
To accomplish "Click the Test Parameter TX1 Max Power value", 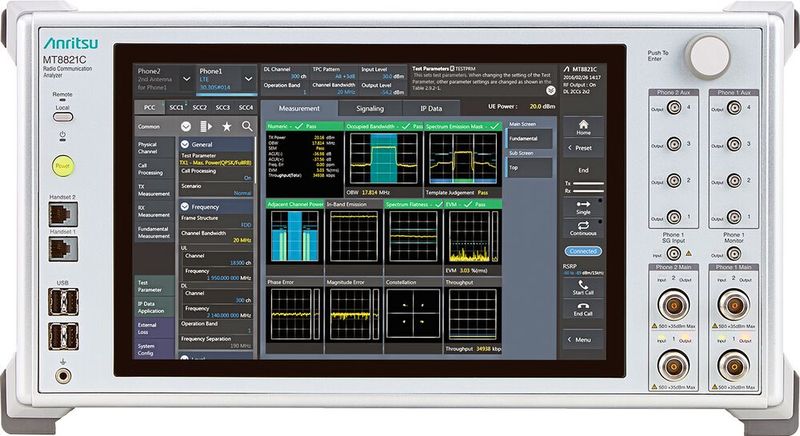I will tap(215, 163).
